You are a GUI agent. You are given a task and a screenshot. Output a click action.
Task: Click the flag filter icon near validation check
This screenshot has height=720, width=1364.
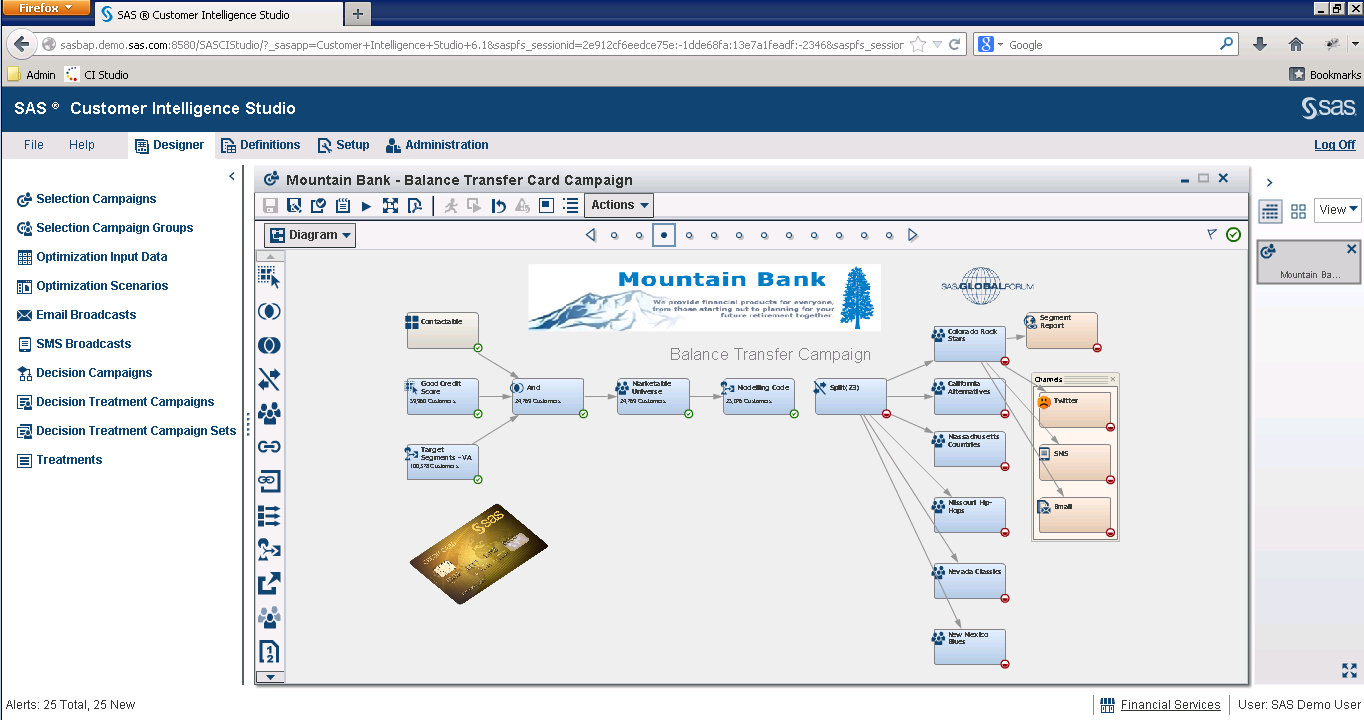(1212, 234)
